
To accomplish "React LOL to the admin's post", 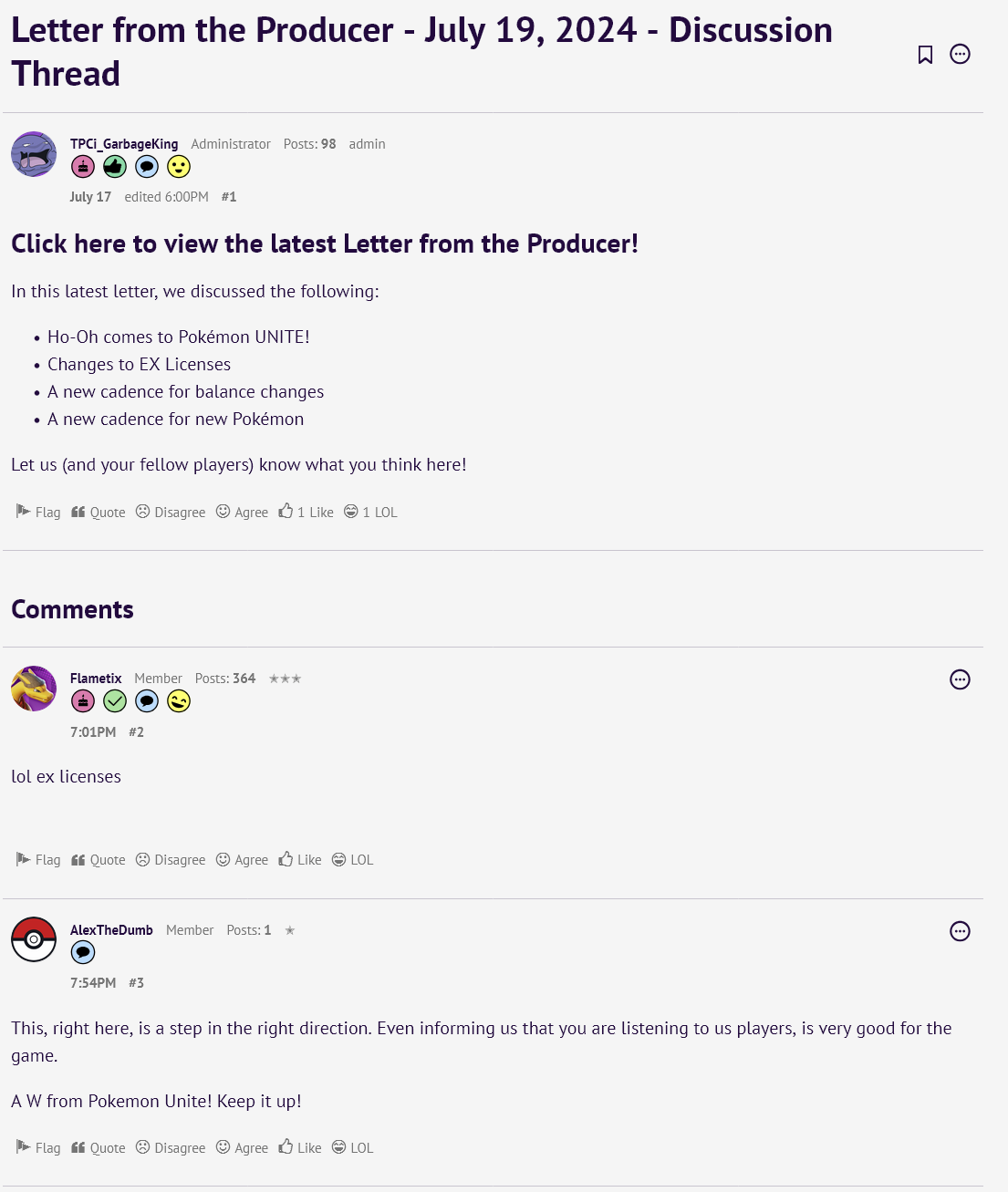I will click(370, 513).
